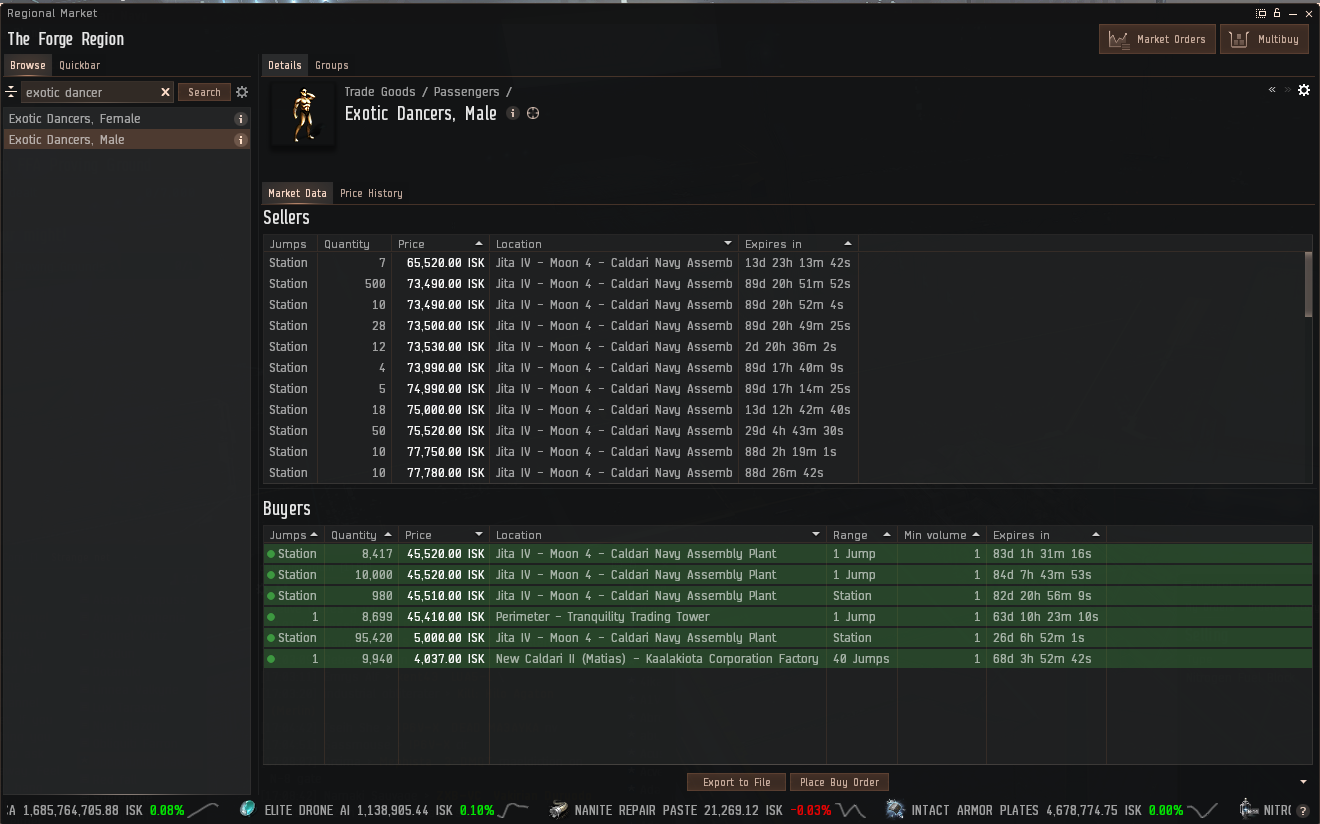Image resolution: width=1320 pixels, height=824 pixels.
Task: Click the exotic dancer search field
Action: point(90,92)
